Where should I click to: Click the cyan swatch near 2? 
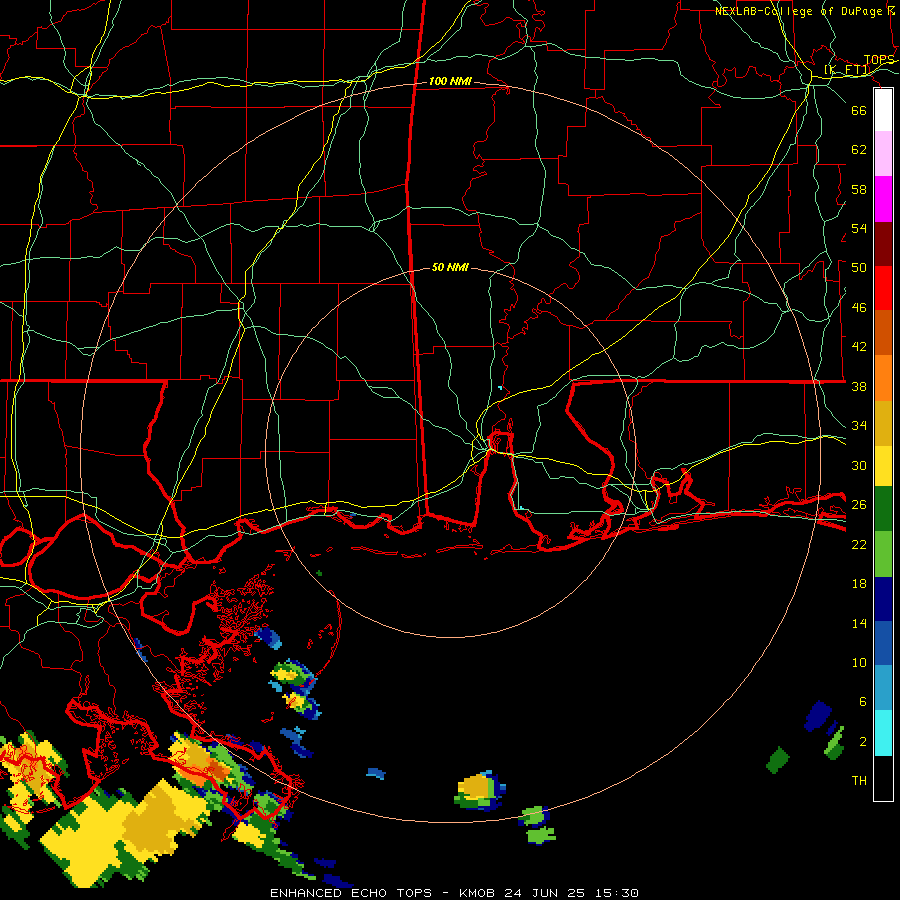point(883,733)
